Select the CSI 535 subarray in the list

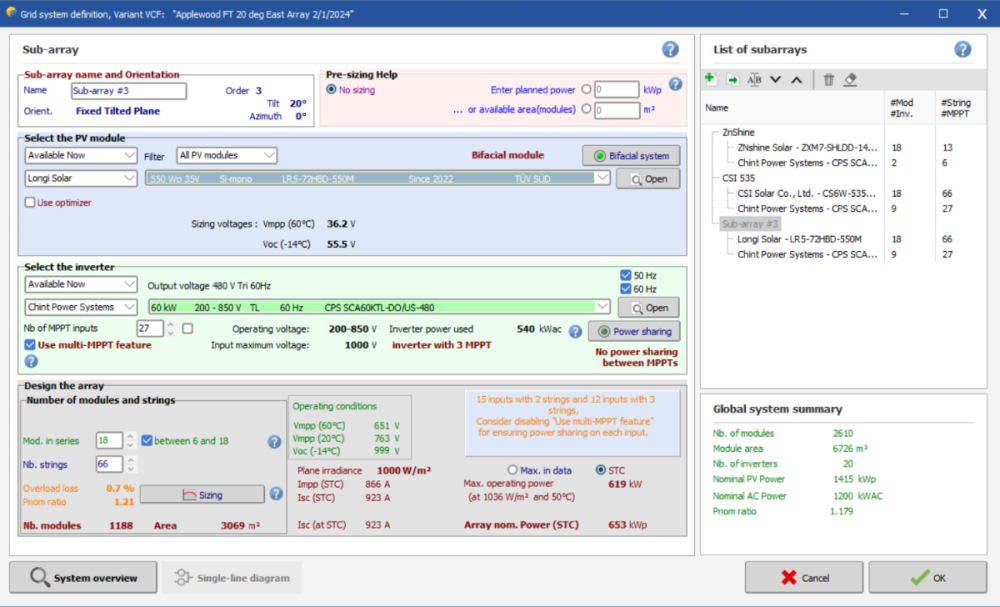[739, 178]
